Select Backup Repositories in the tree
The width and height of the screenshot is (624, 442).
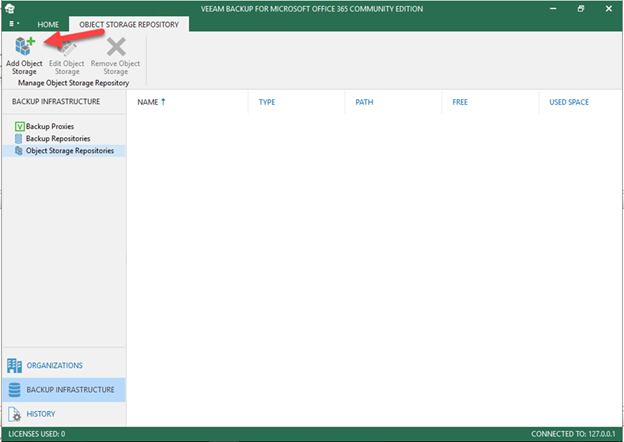pos(58,138)
